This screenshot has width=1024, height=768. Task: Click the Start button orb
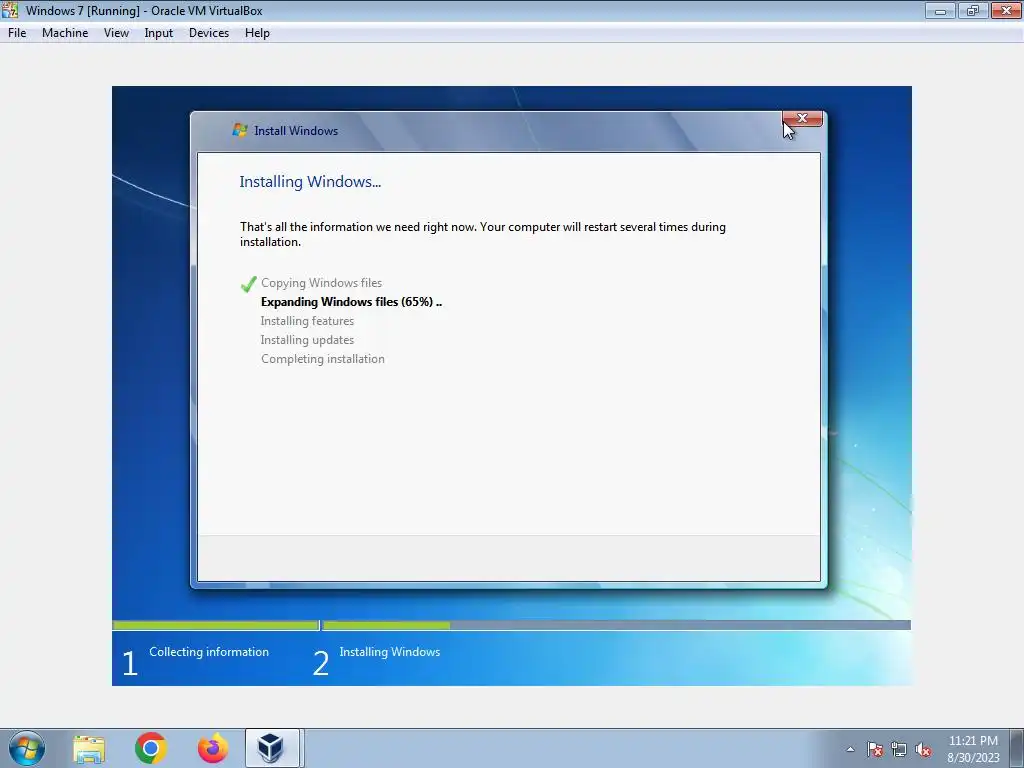[x=27, y=748]
